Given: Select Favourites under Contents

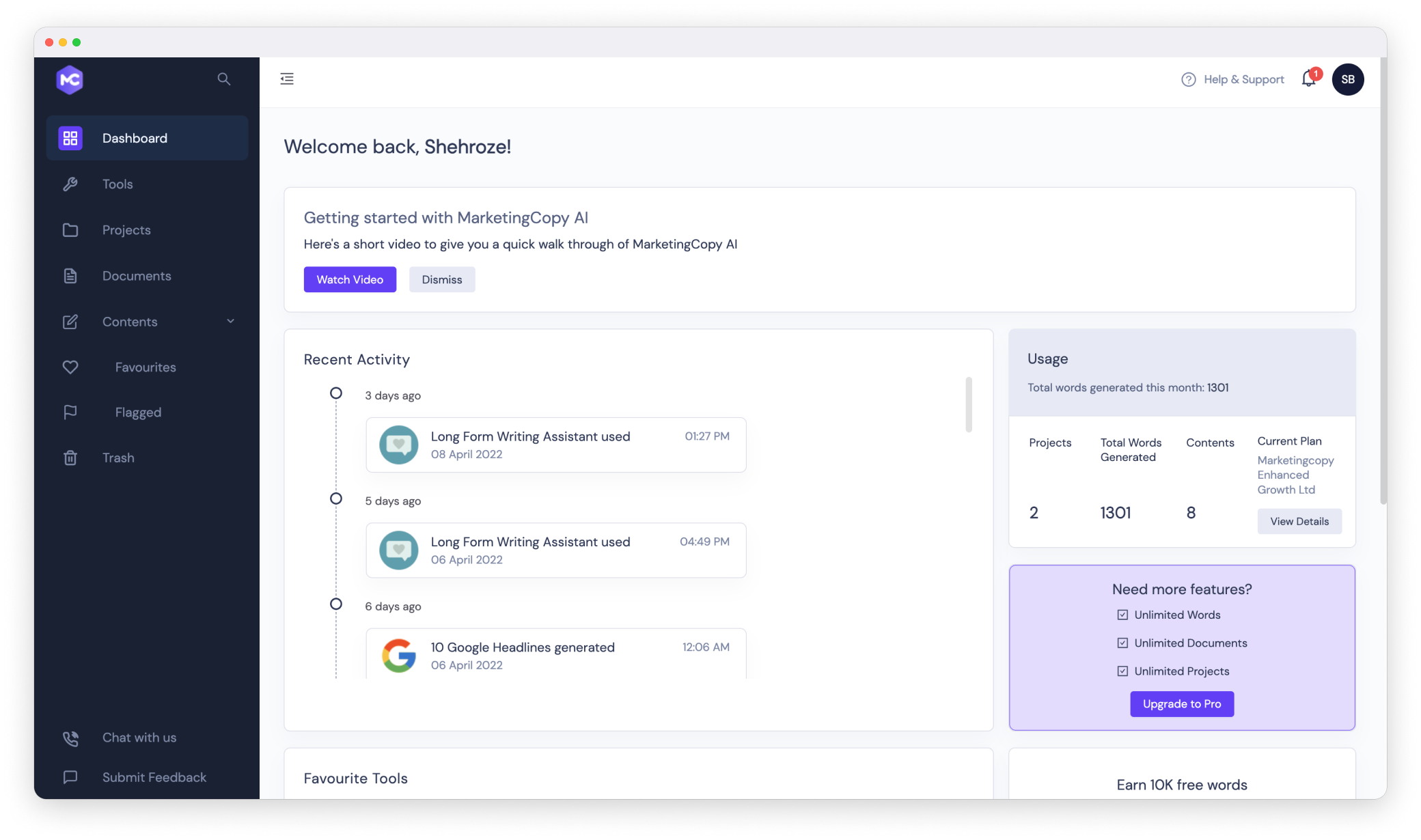Looking at the screenshot, I should click(x=146, y=367).
